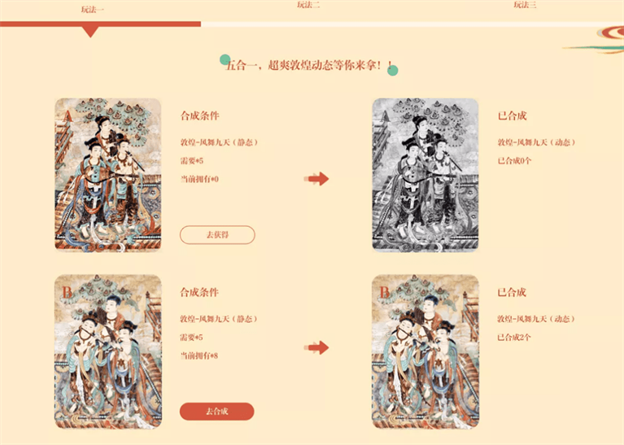Click the red progress bar under the tabs
Viewport: 624px width, 445px height.
coord(100,24)
